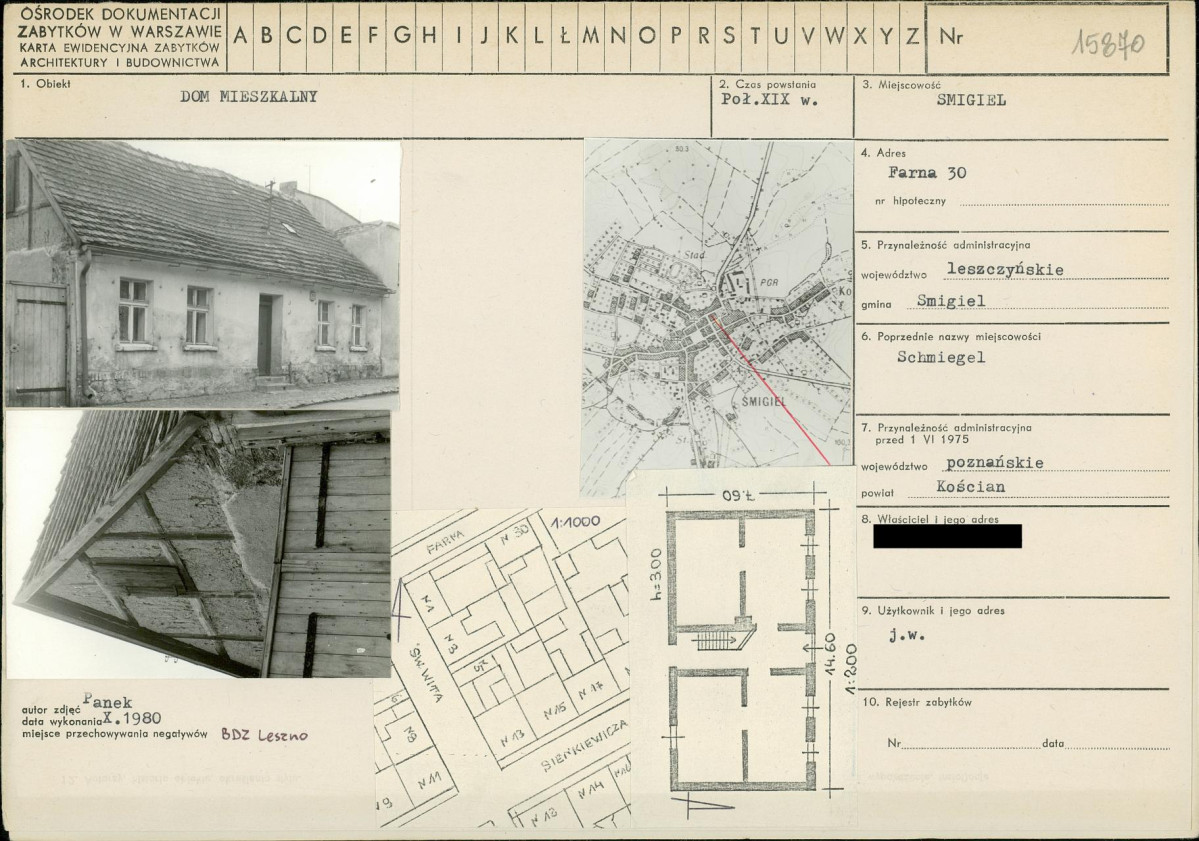Click the text 'j.w.' under Użytkownik
1199x841 pixels.
(x=907, y=635)
